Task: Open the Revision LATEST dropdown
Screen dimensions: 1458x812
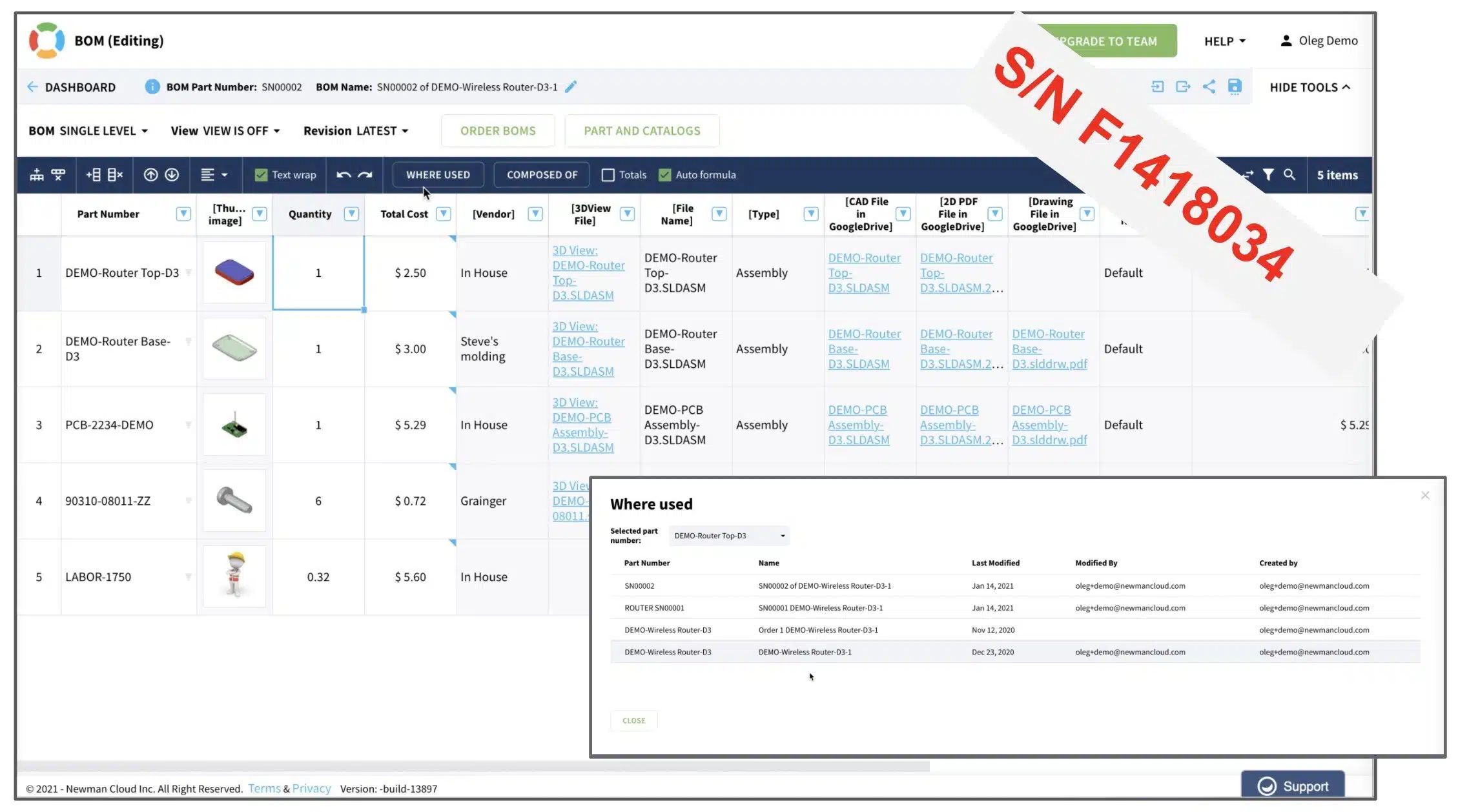Action: coord(356,131)
